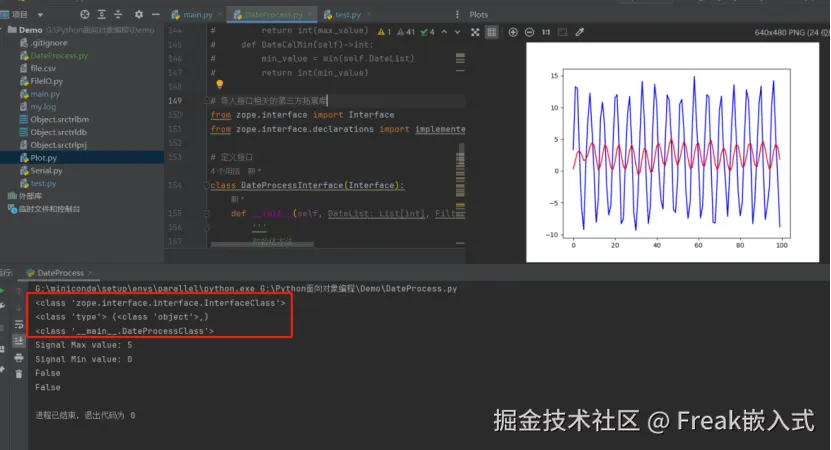Open main.py in project tree

pyautogui.click(x=45, y=94)
